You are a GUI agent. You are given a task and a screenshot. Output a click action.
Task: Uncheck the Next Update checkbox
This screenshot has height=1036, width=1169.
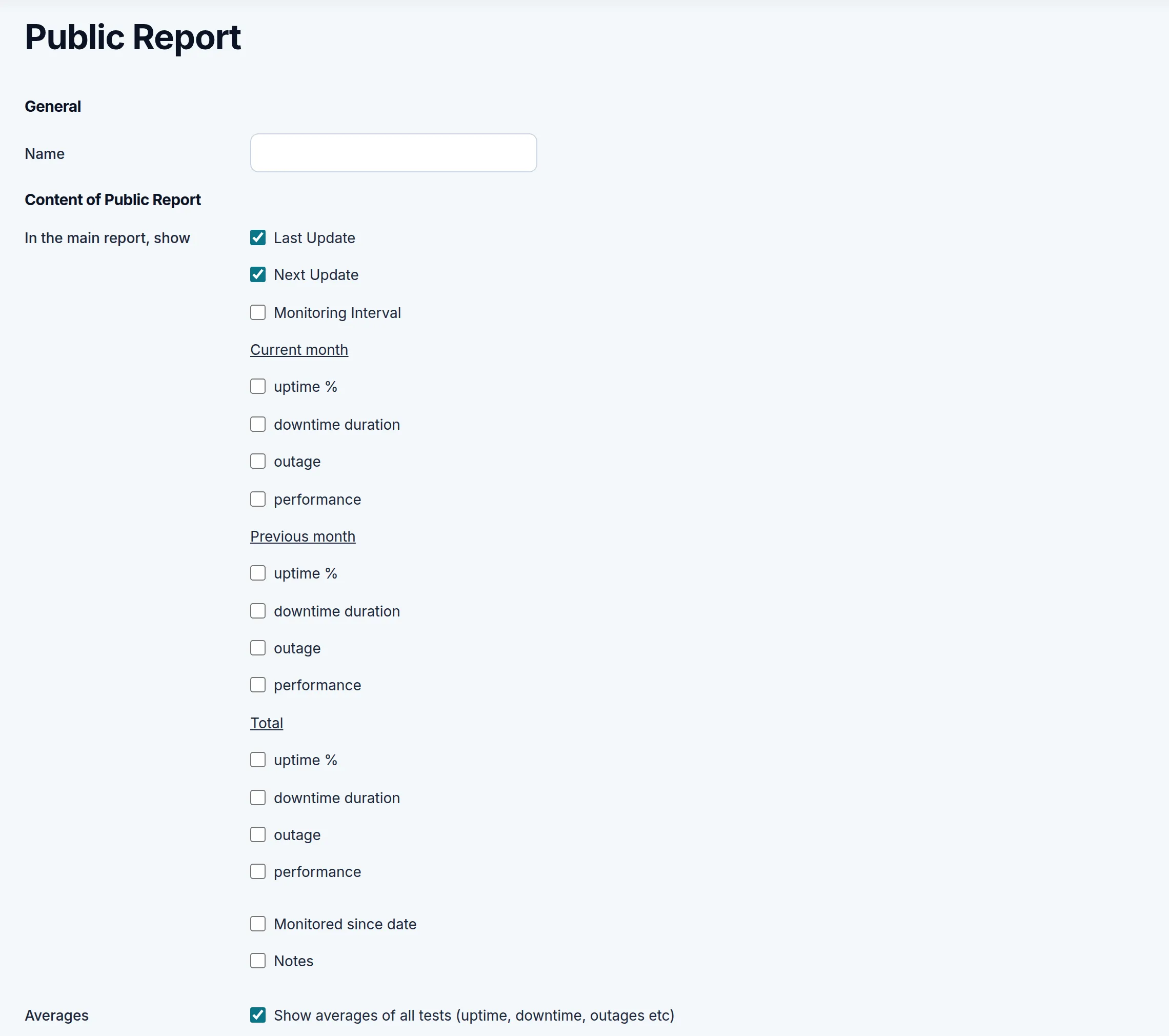click(258, 274)
